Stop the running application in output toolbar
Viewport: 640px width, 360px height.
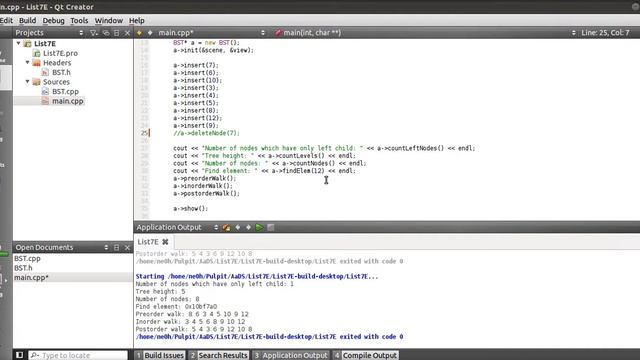[271, 227]
